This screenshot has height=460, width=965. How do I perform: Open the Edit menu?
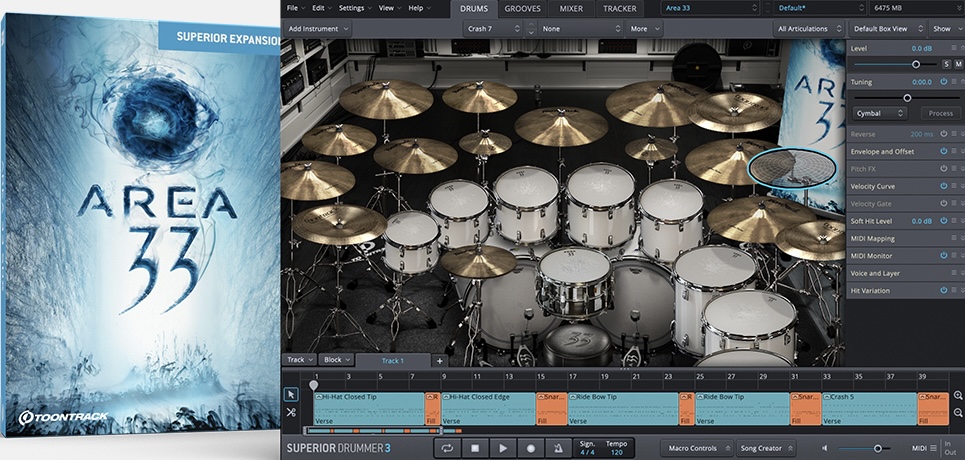(x=322, y=8)
